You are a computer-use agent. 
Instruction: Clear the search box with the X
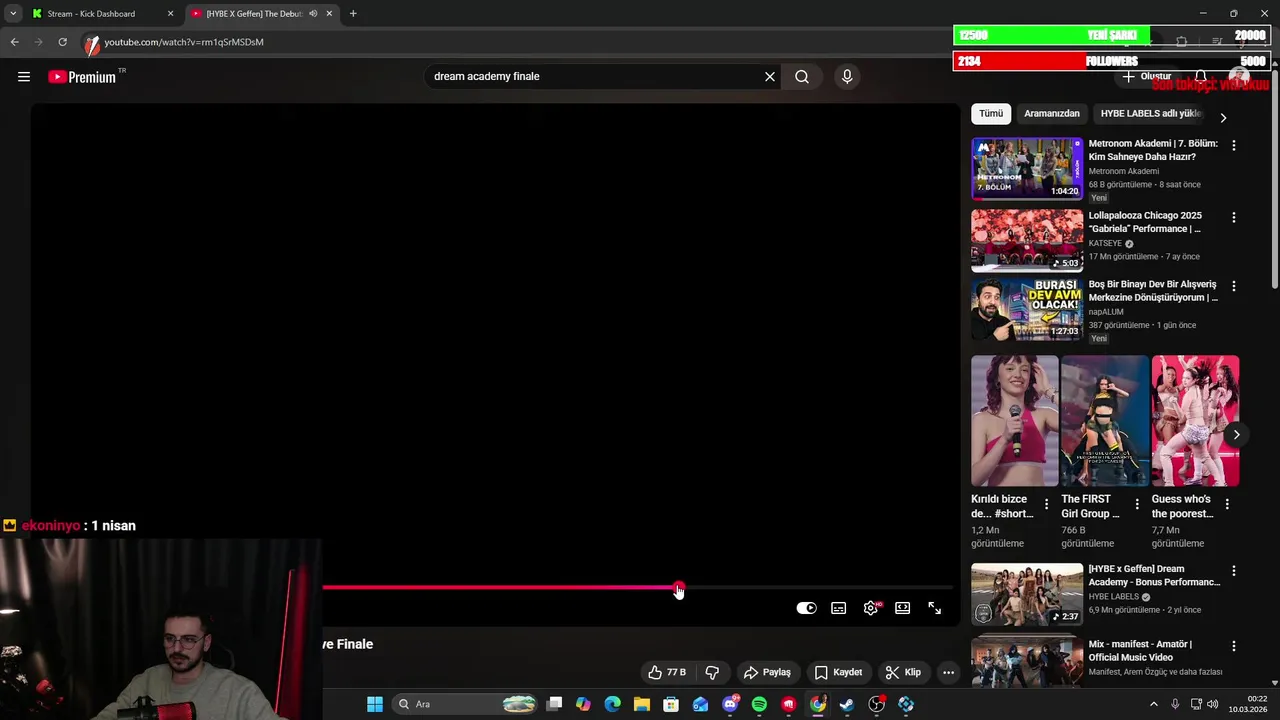(x=770, y=77)
